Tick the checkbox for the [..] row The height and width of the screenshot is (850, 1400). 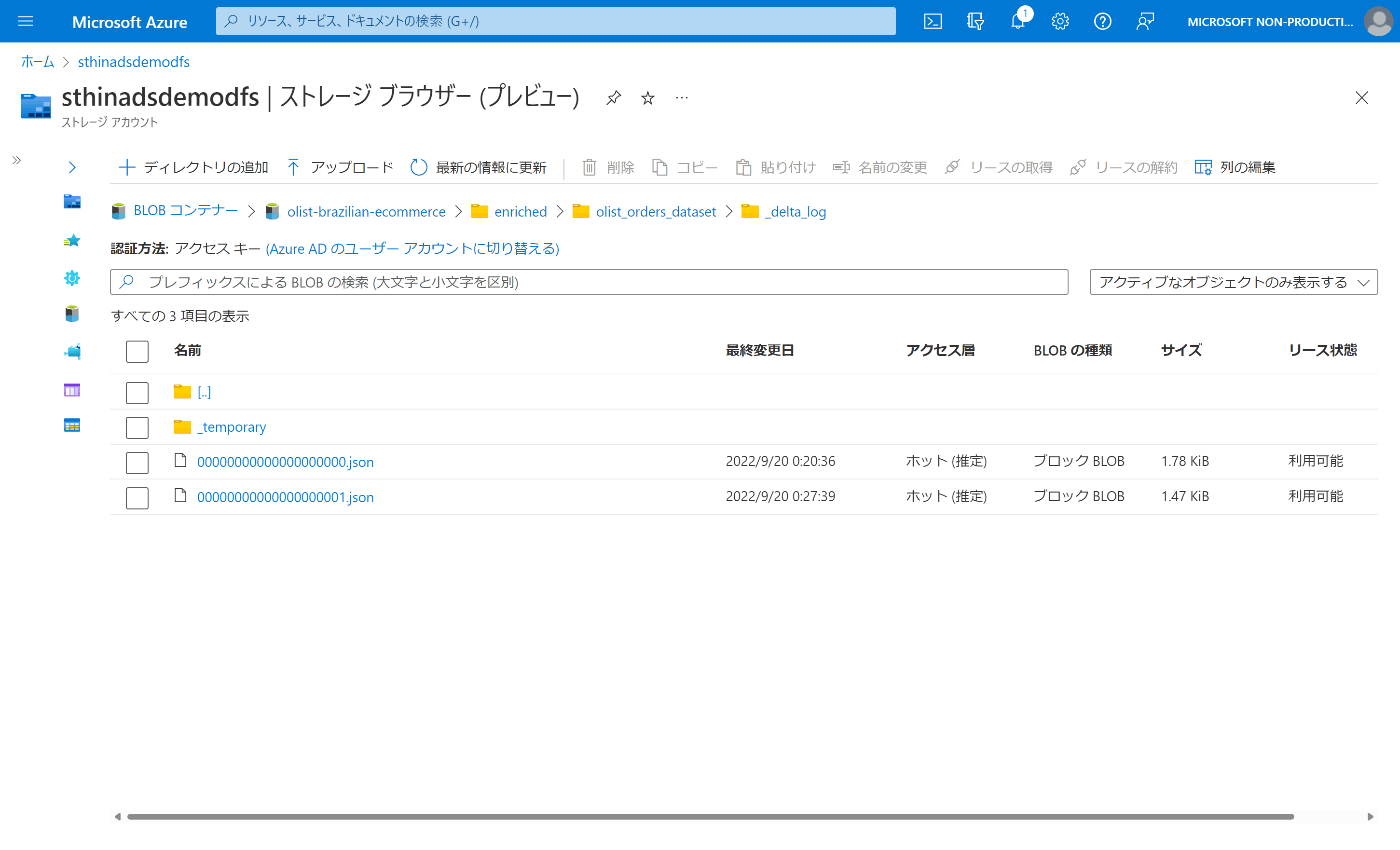point(137,392)
